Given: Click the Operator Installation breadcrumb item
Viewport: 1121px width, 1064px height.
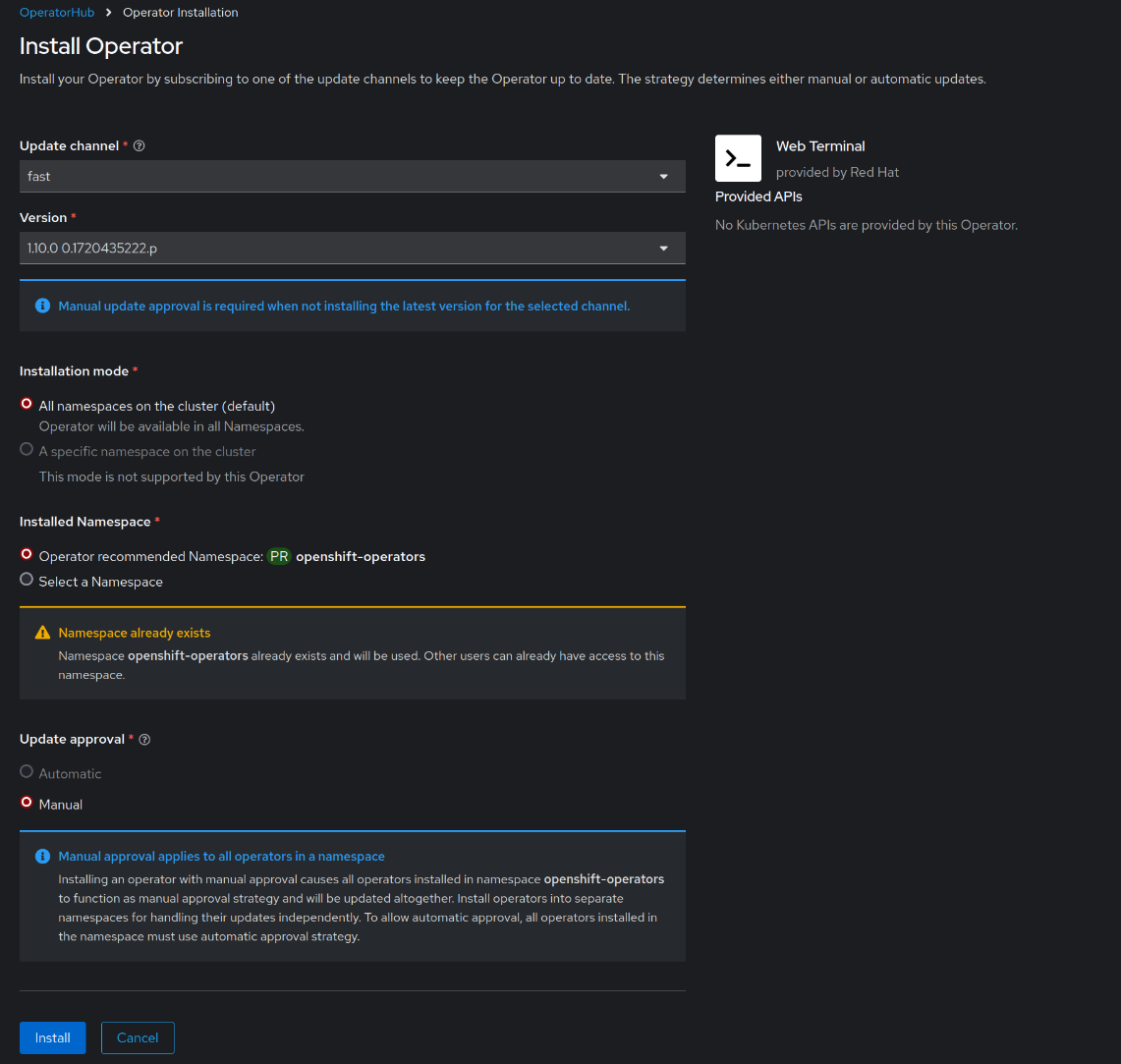Looking at the screenshot, I should pos(180,13).
